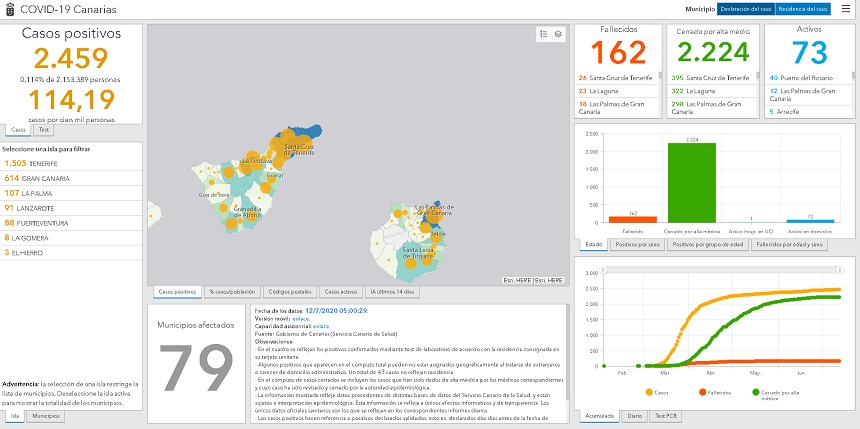Filter by TENERIFE island

tap(30, 163)
